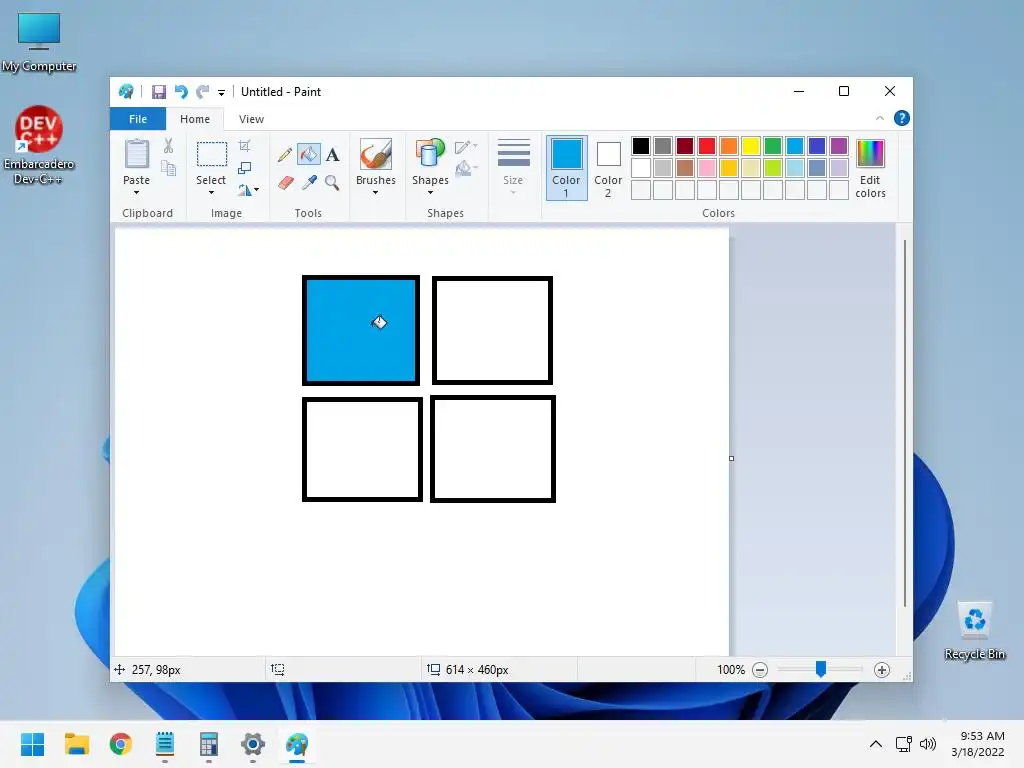The width and height of the screenshot is (1024, 768).
Task: Click the vertical scrollbar of the canvas area
Action: coord(904,423)
